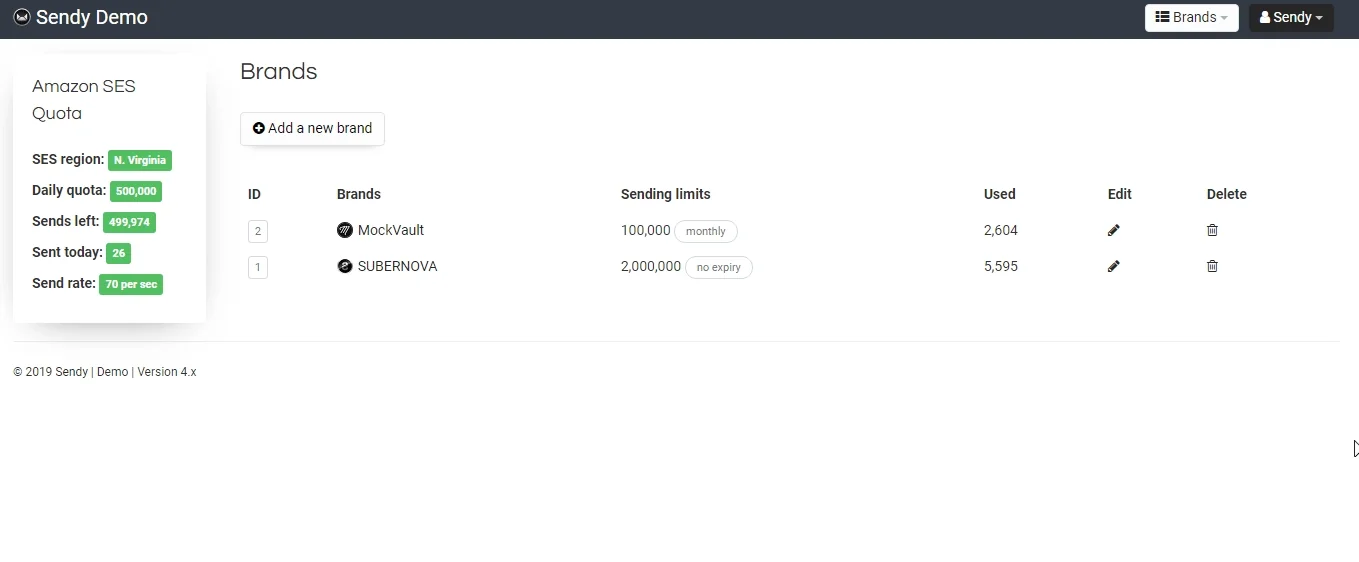
Task: Click the monthly limit label
Action: click(706, 231)
